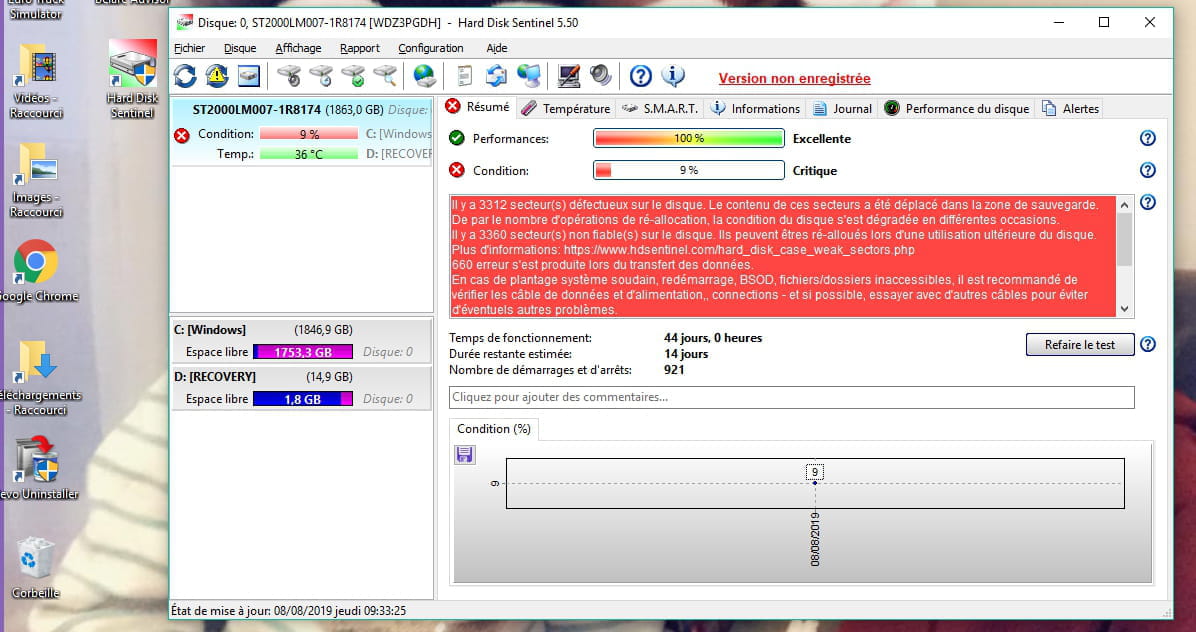Switch to the S.M.A.R.T. tab

click(661, 109)
